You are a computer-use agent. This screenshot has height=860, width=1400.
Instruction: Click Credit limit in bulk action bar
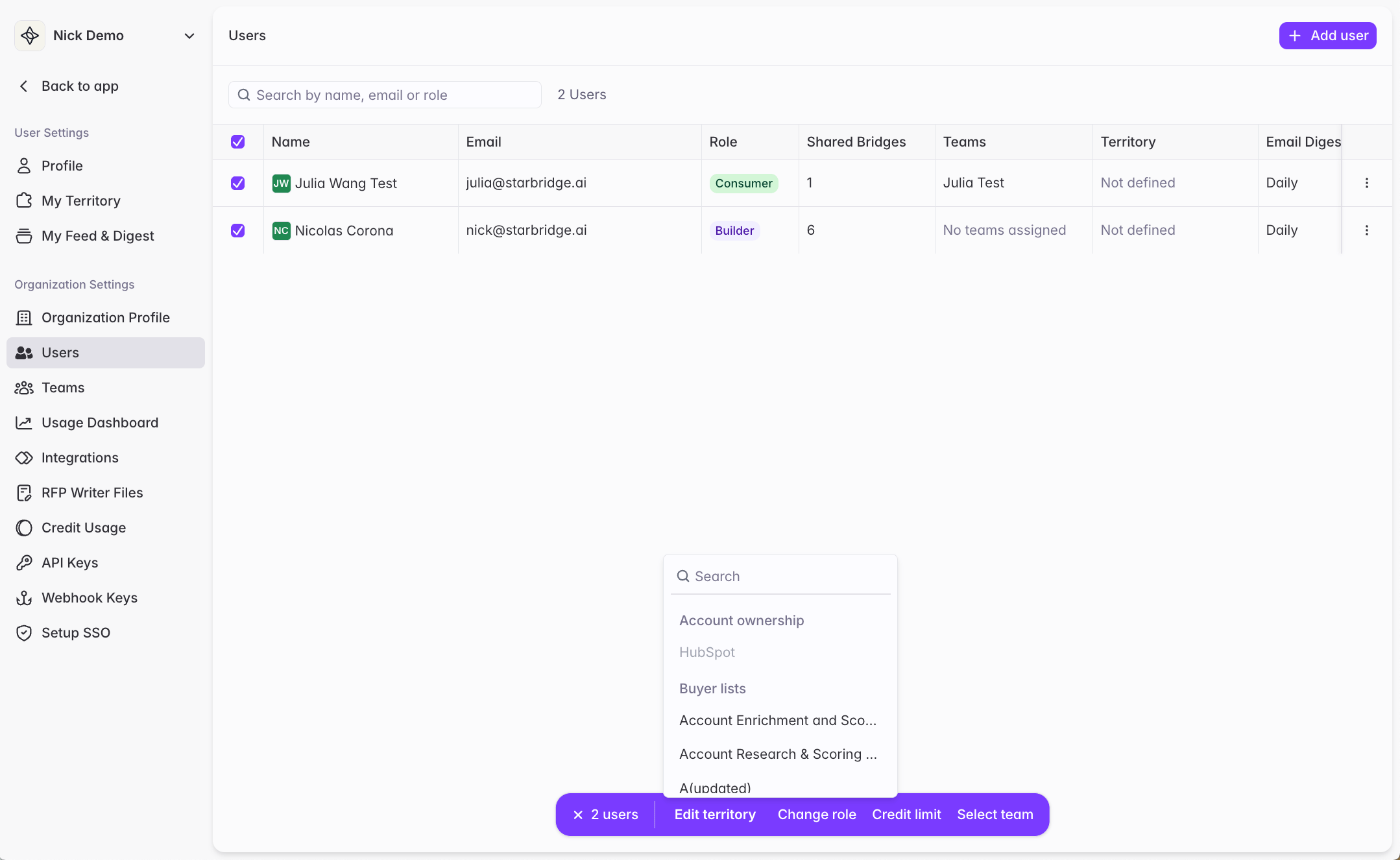(x=906, y=815)
